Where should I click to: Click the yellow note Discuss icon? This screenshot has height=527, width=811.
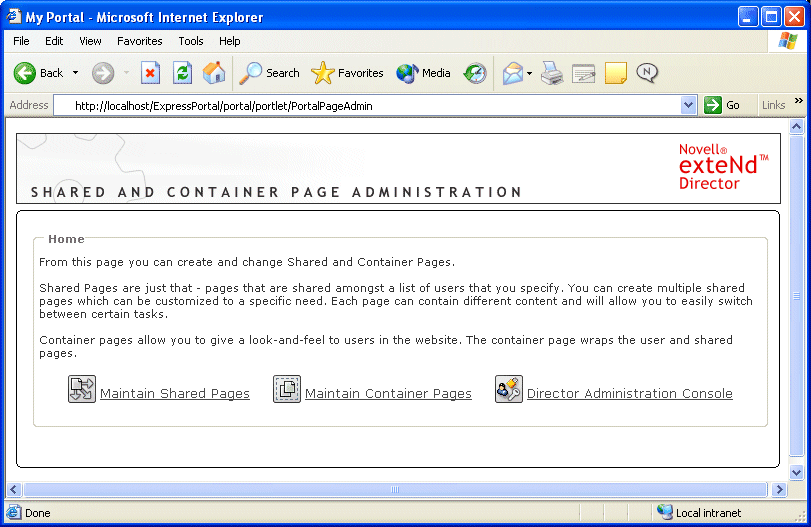click(x=615, y=73)
